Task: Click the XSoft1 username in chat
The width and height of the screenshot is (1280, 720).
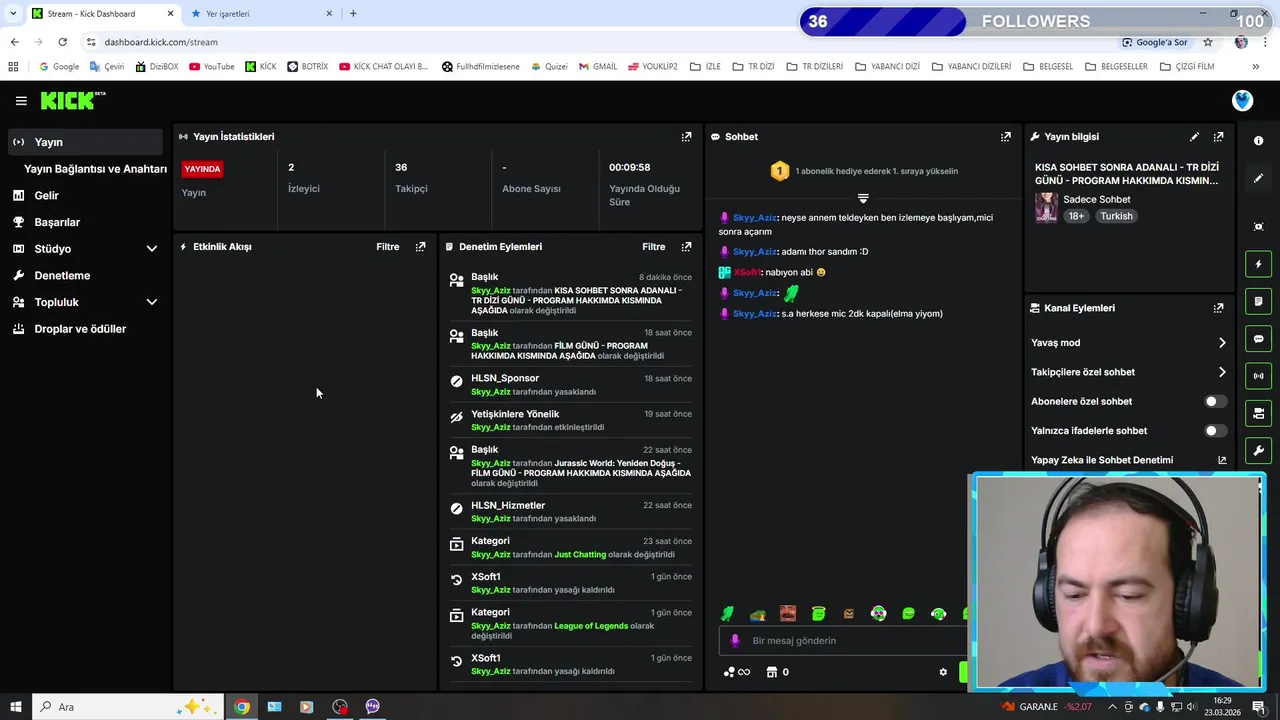Action: click(747, 273)
